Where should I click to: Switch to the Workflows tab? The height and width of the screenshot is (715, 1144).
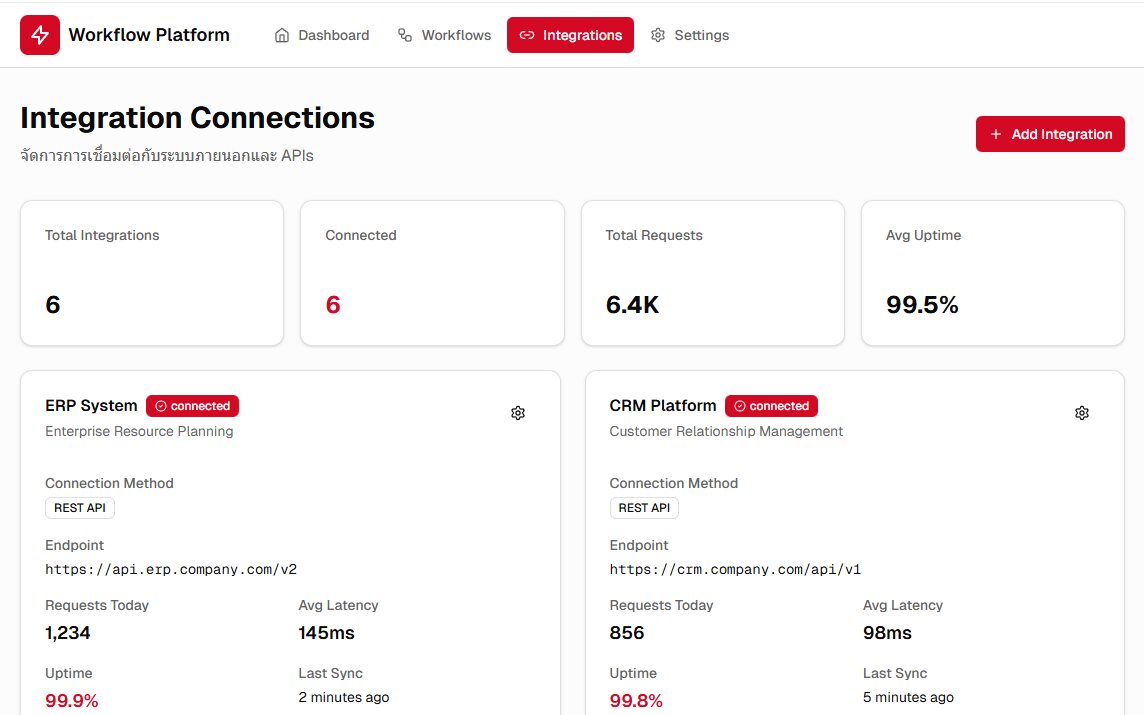[x=444, y=35]
